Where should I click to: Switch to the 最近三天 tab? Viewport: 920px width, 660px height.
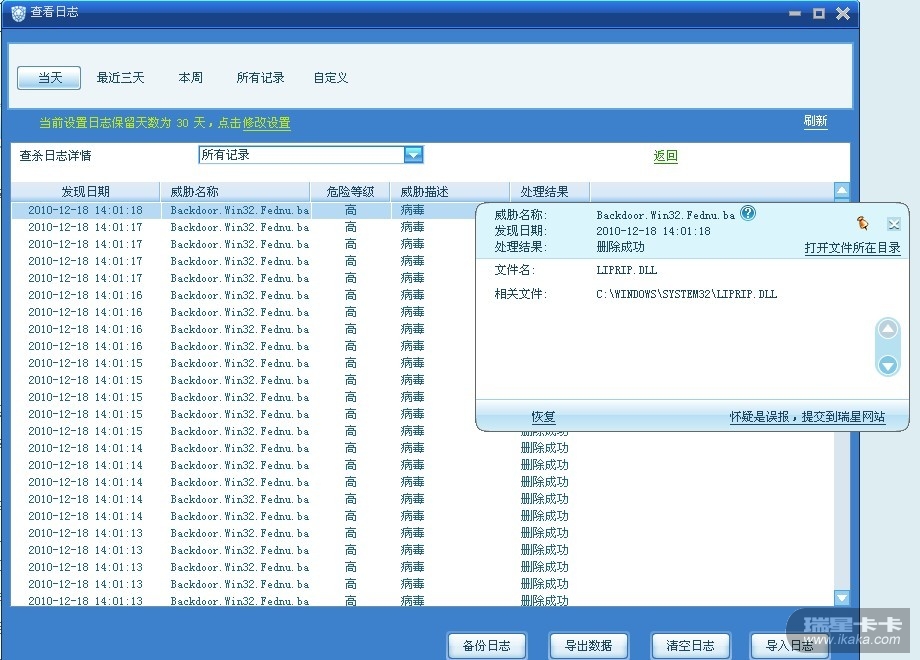click(120, 78)
